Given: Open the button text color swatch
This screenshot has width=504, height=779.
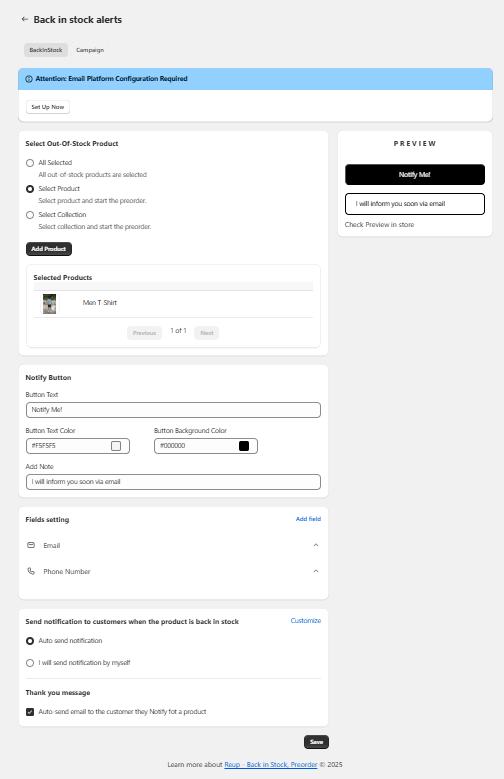Looking at the screenshot, I should tap(116, 446).
